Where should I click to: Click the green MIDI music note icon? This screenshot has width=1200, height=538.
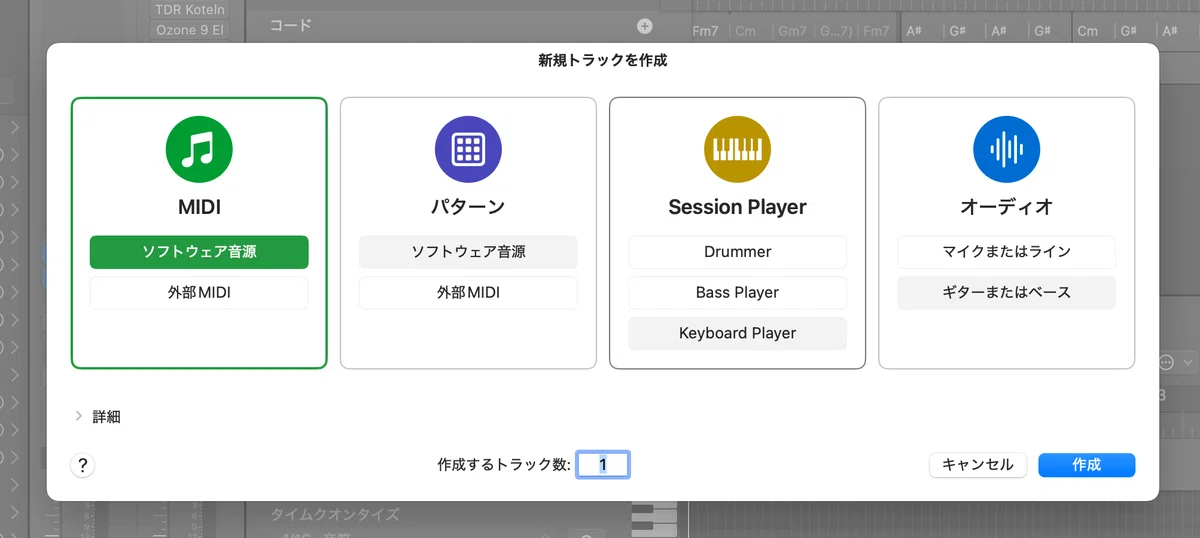199,149
